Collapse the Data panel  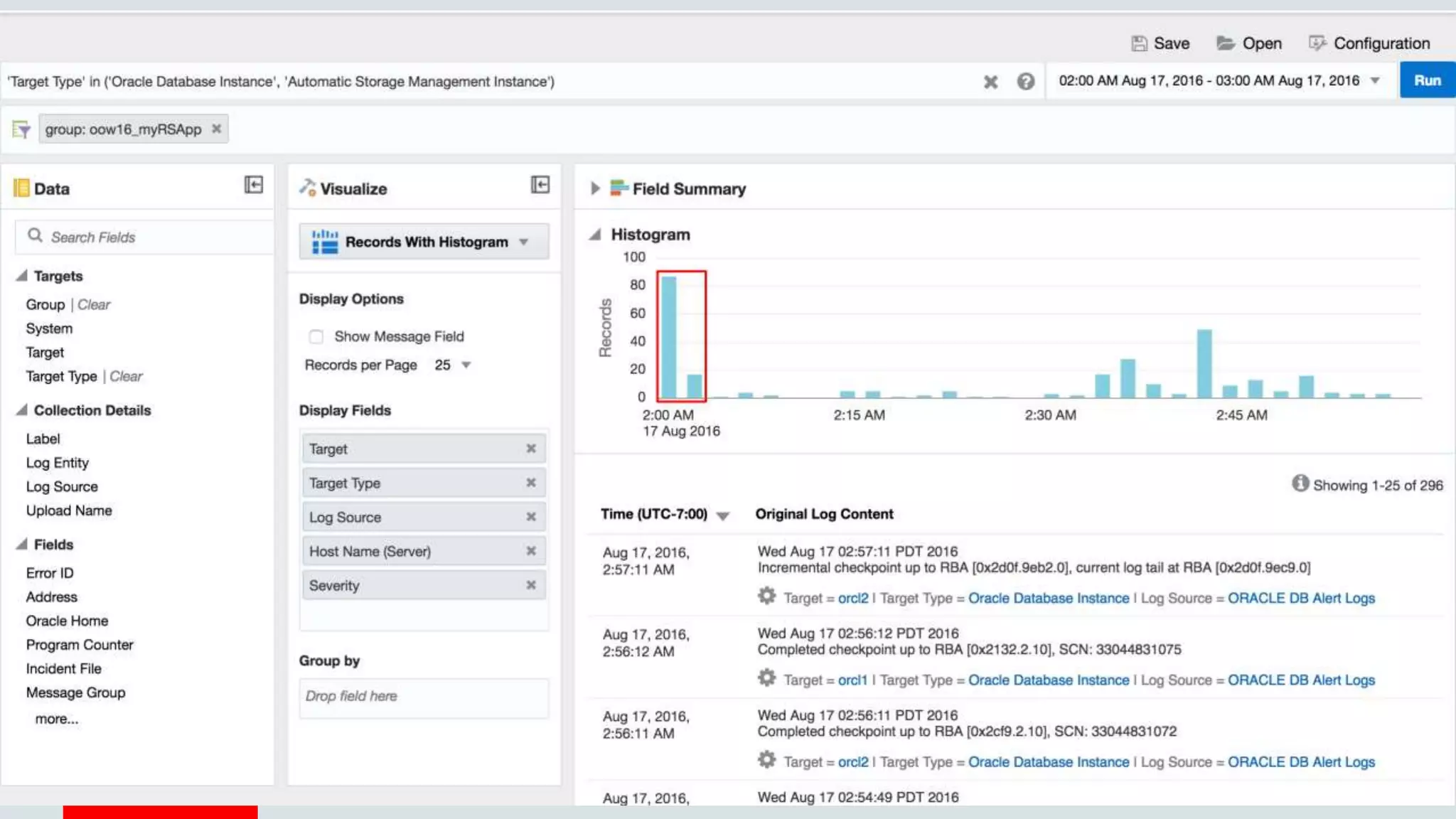coord(254,185)
